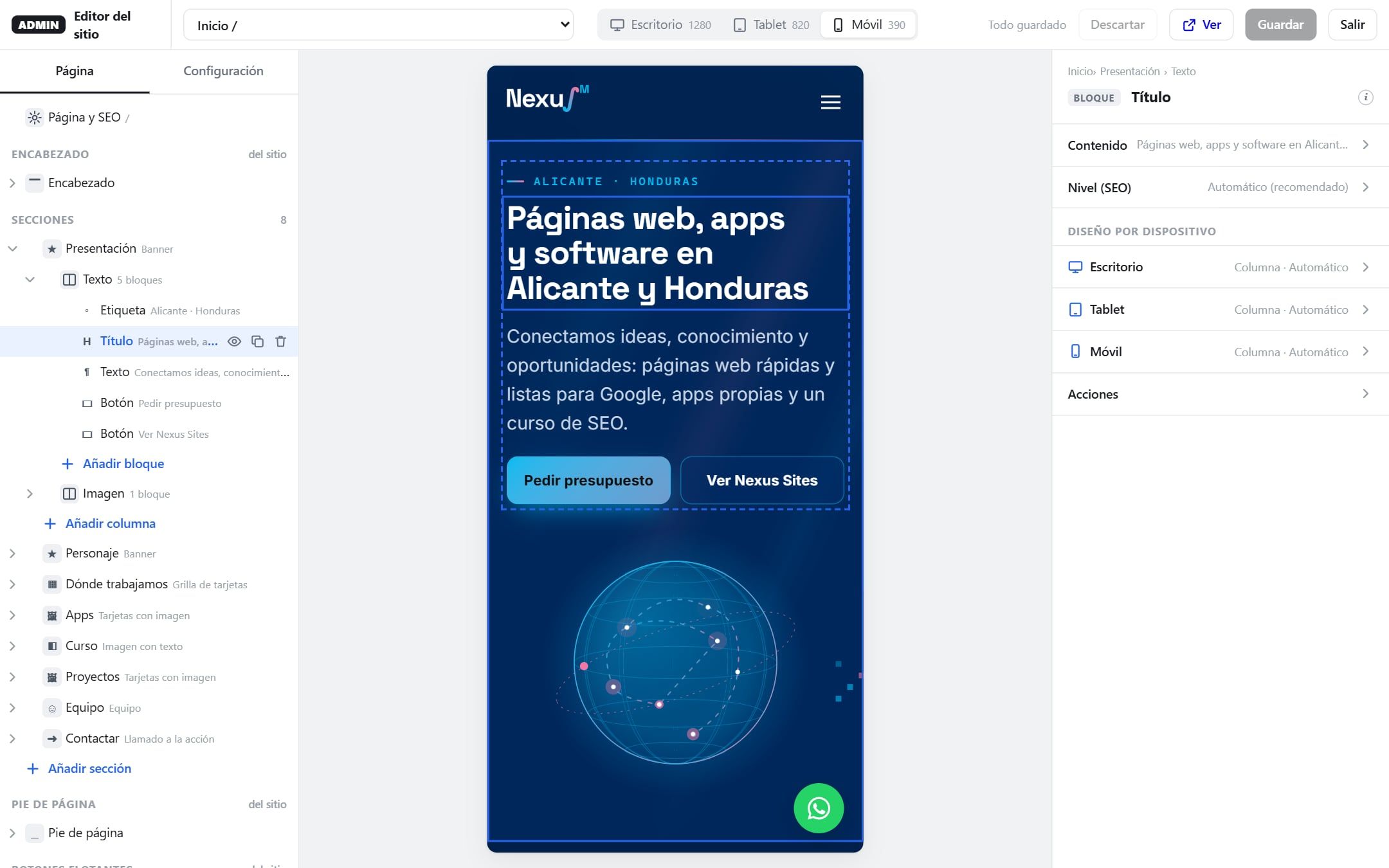
Task: Open the Página tab
Action: (x=75, y=71)
